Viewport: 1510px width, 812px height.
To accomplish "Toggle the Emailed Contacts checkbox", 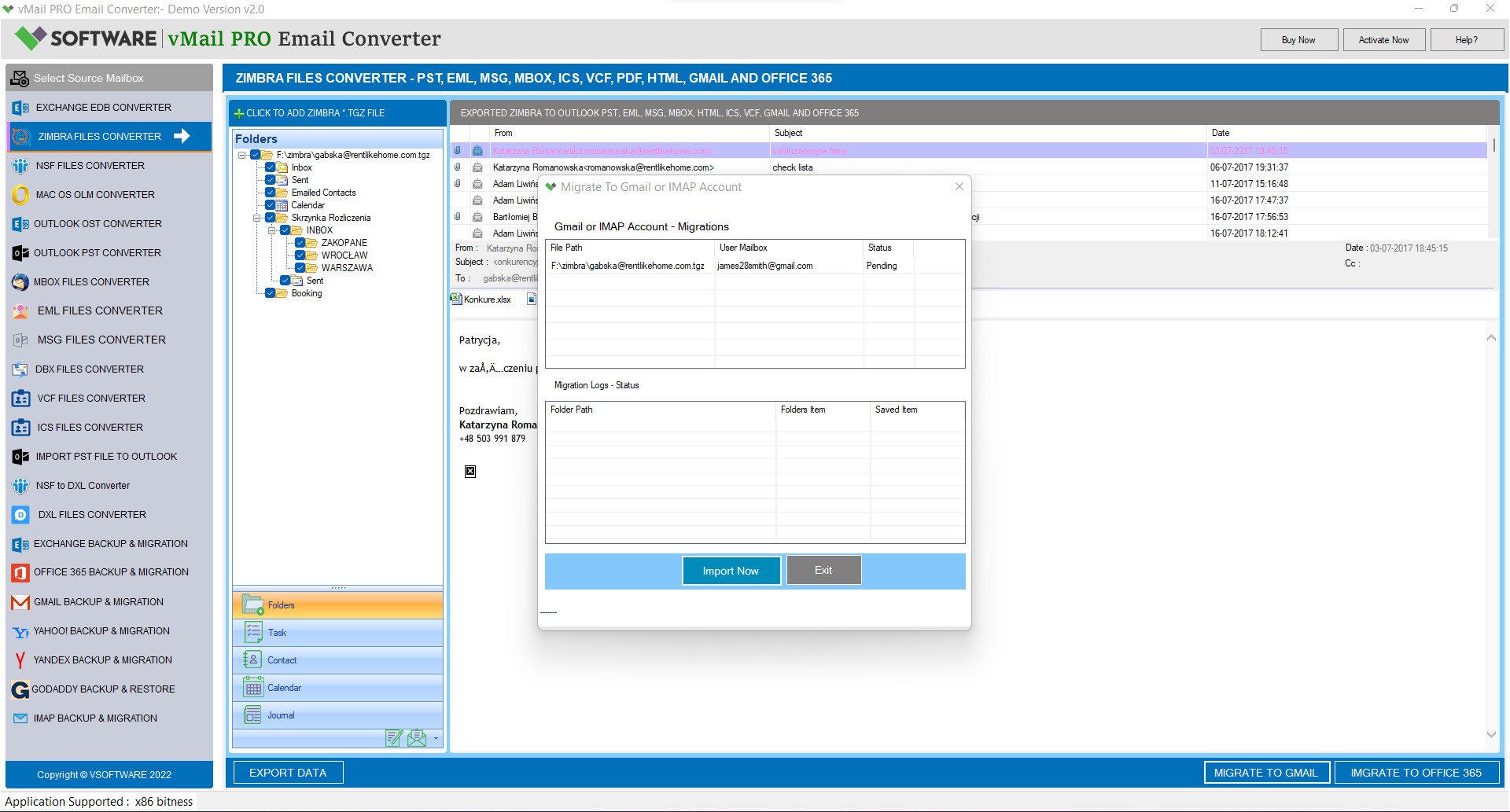I will click(x=271, y=193).
